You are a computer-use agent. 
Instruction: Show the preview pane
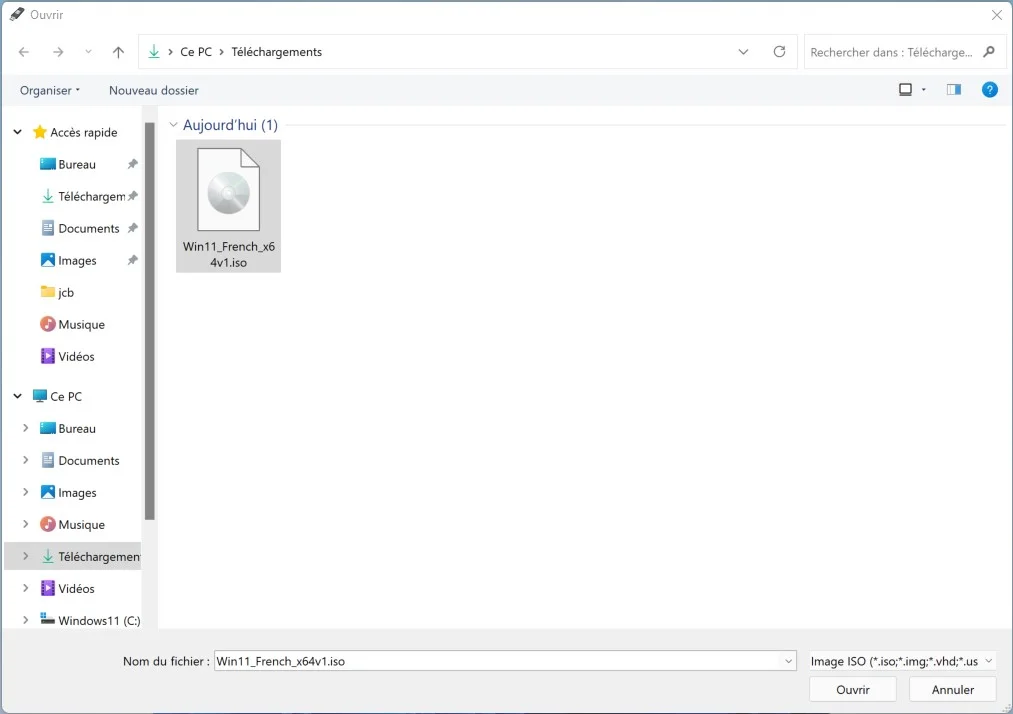coord(952,89)
